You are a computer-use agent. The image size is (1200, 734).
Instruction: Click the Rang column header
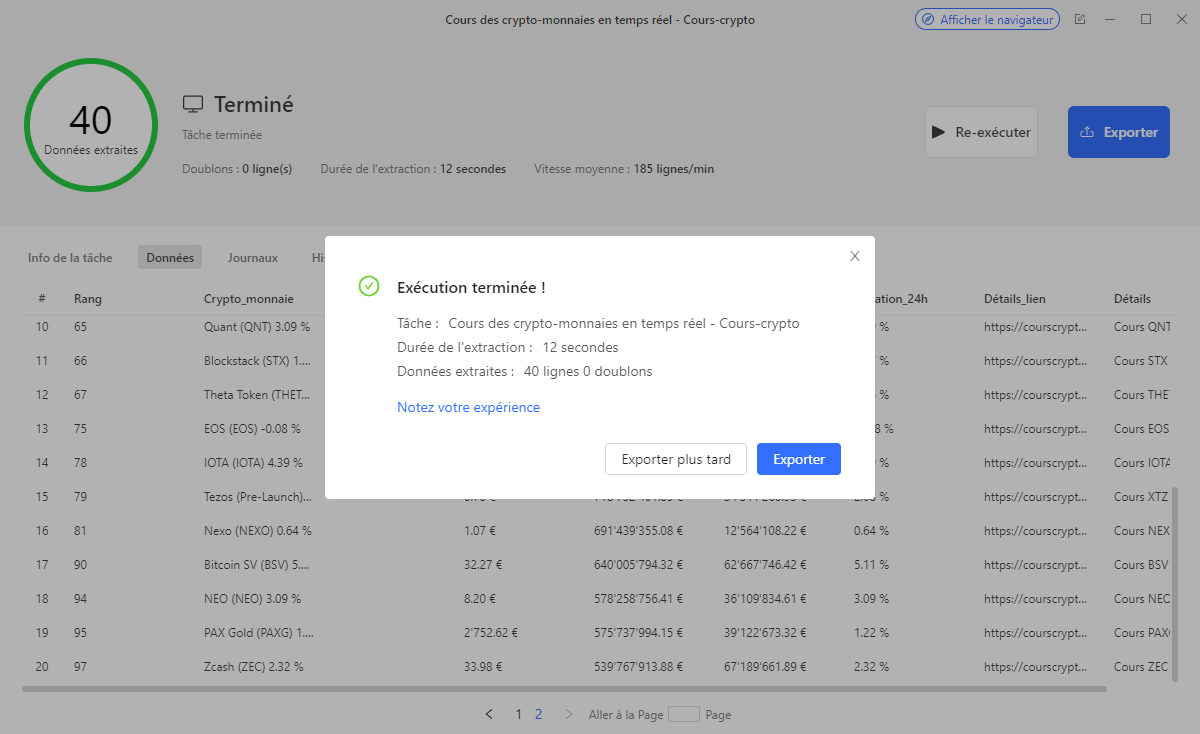pyautogui.click(x=88, y=298)
